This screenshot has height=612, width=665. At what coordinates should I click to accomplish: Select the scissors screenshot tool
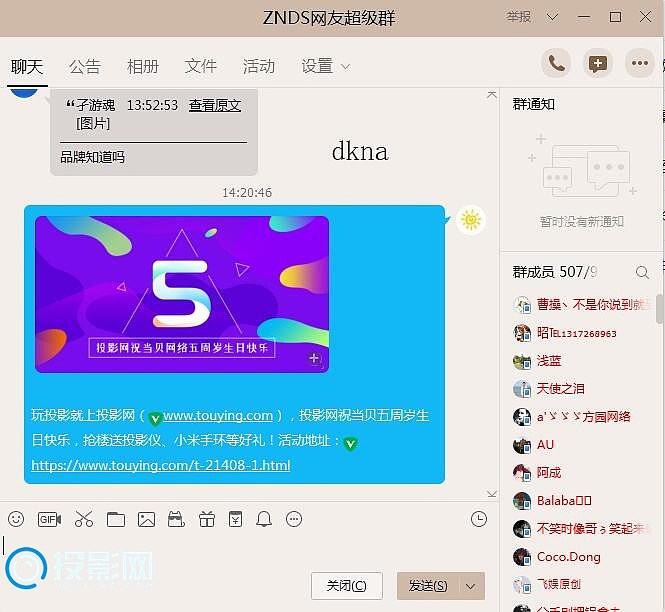point(84,519)
